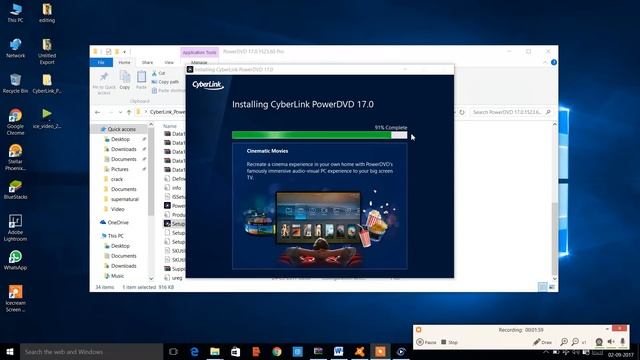
Task: Click the installer progress bar
Action: click(319, 135)
